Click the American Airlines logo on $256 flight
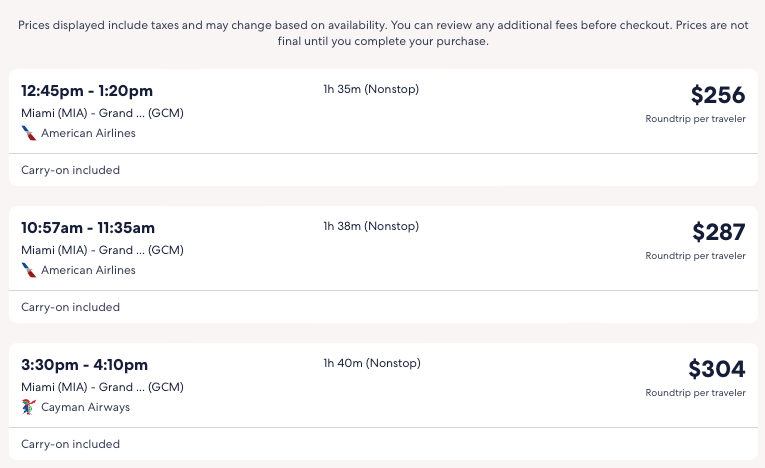 coord(29,133)
